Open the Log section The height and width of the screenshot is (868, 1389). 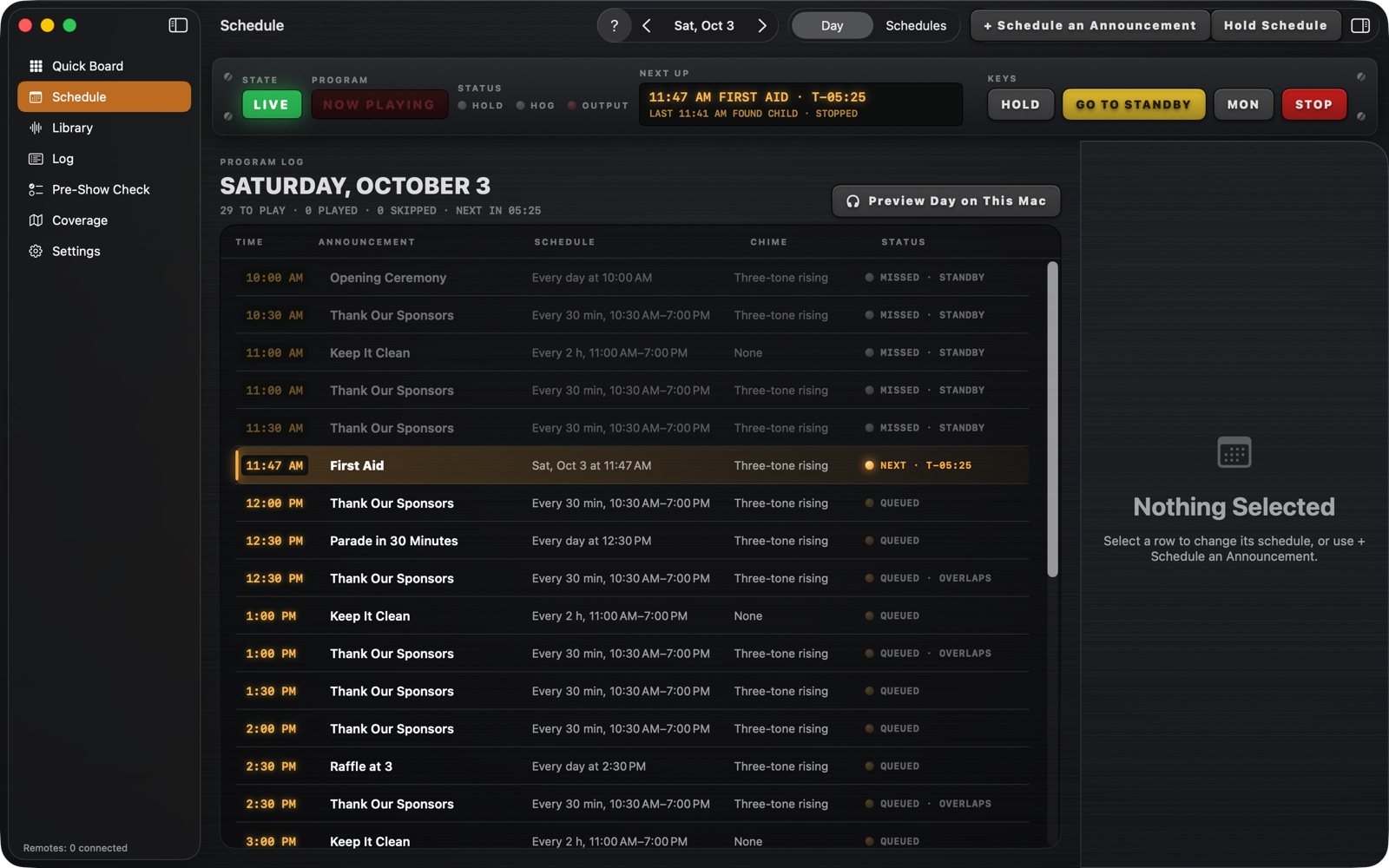104,159
